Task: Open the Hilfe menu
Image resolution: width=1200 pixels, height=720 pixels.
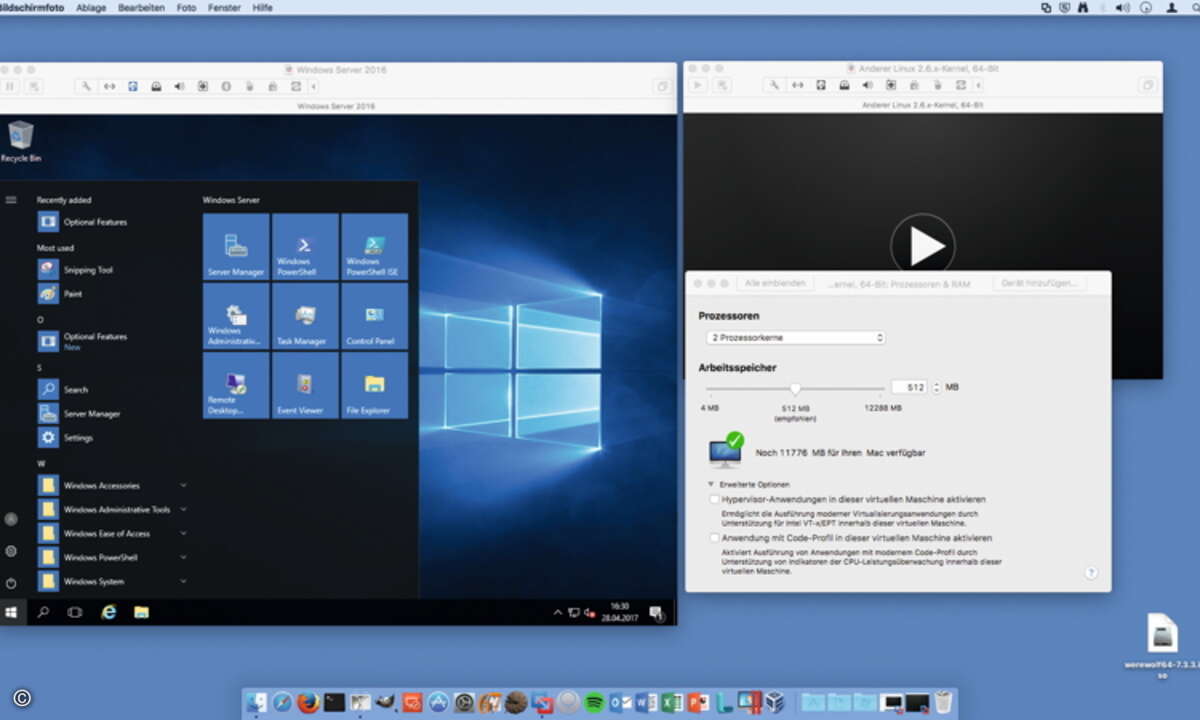Action: [262, 7]
